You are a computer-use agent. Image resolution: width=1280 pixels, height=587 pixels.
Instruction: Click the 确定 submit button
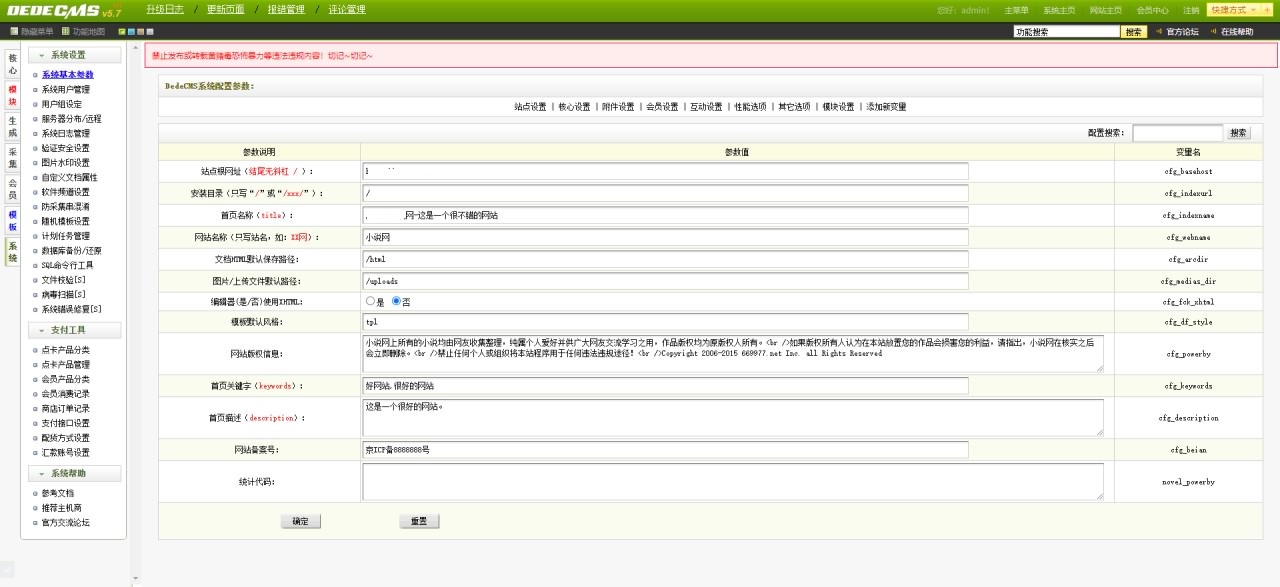(301, 521)
